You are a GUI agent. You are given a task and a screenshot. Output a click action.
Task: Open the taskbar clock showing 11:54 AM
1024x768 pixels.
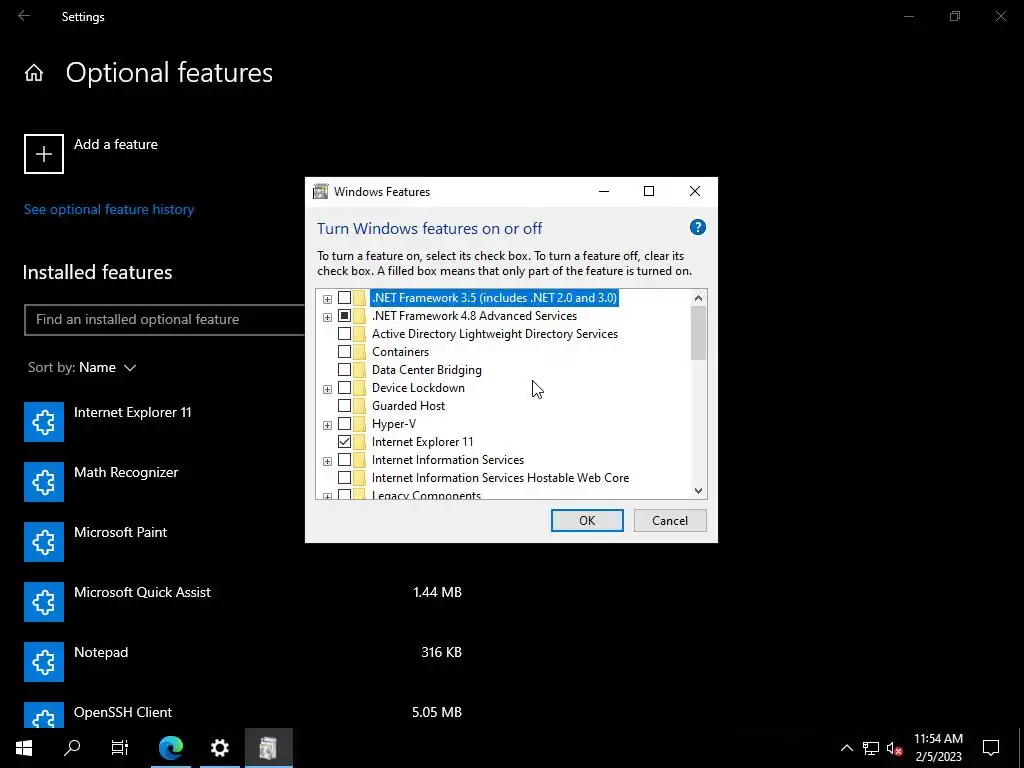[x=938, y=748]
